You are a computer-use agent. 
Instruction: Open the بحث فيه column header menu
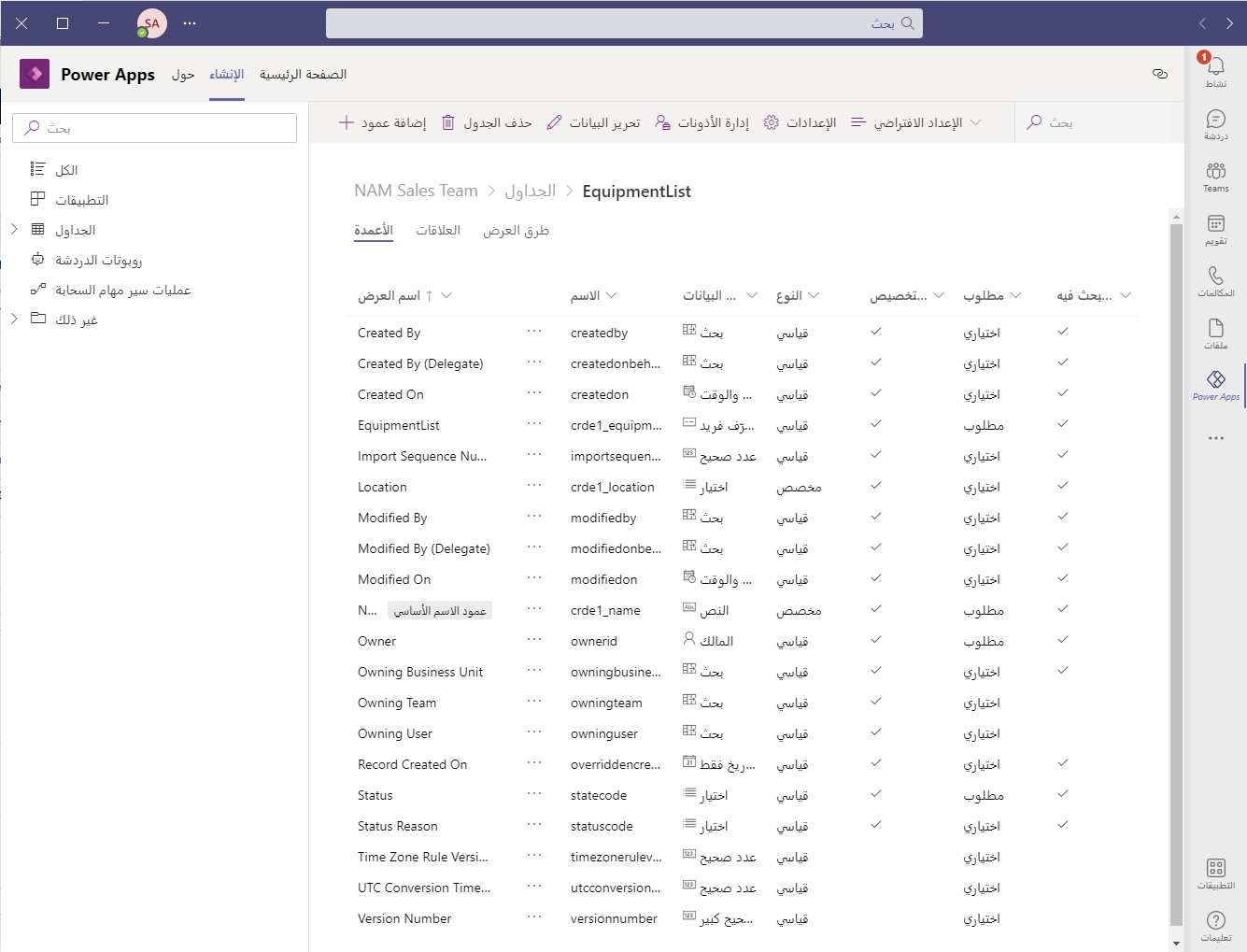click(x=1094, y=295)
